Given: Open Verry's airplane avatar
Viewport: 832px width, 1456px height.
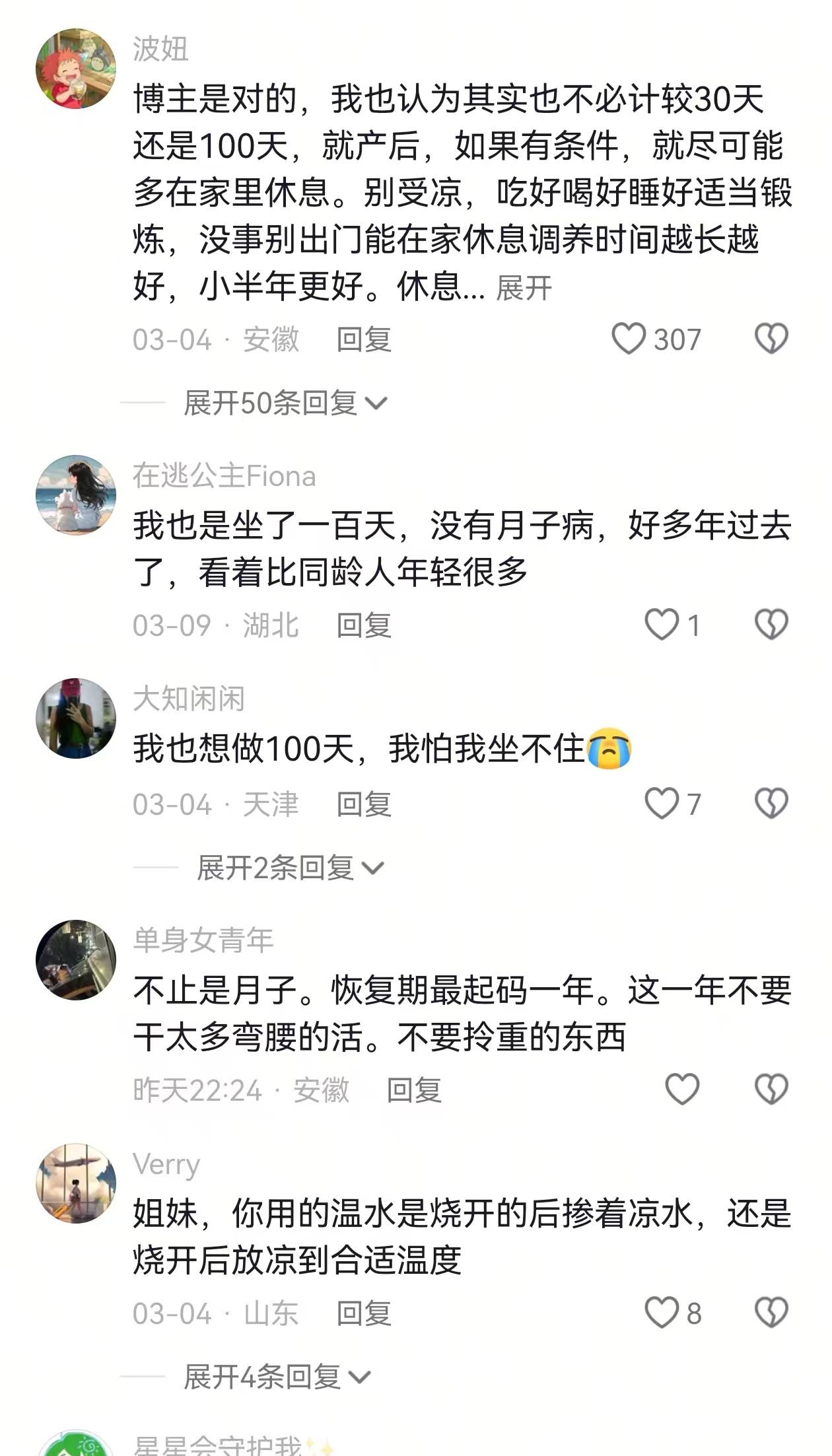Looking at the screenshot, I should point(76,1183).
